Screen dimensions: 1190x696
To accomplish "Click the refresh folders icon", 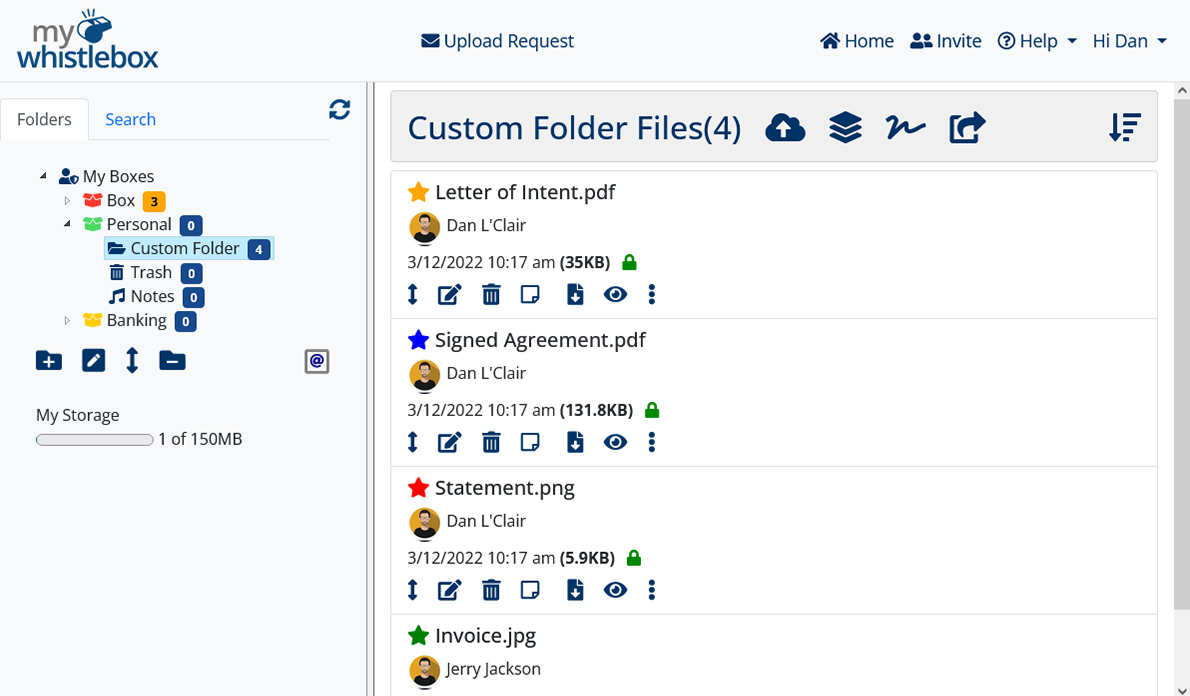I will 339,110.
